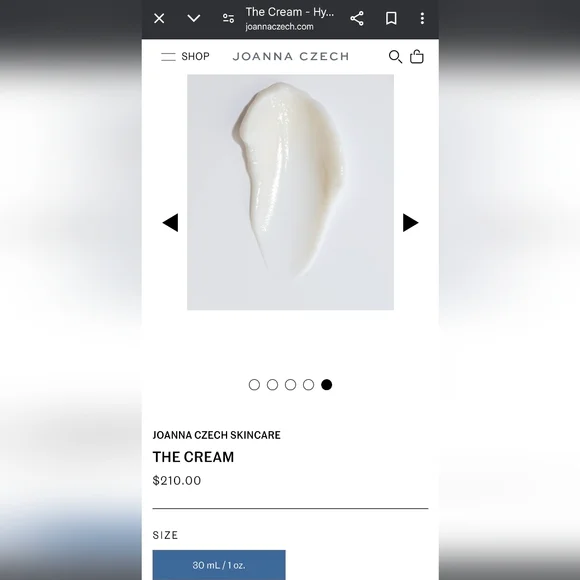The width and height of the screenshot is (580, 580).
Task: Show next product image
Action: tap(411, 223)
